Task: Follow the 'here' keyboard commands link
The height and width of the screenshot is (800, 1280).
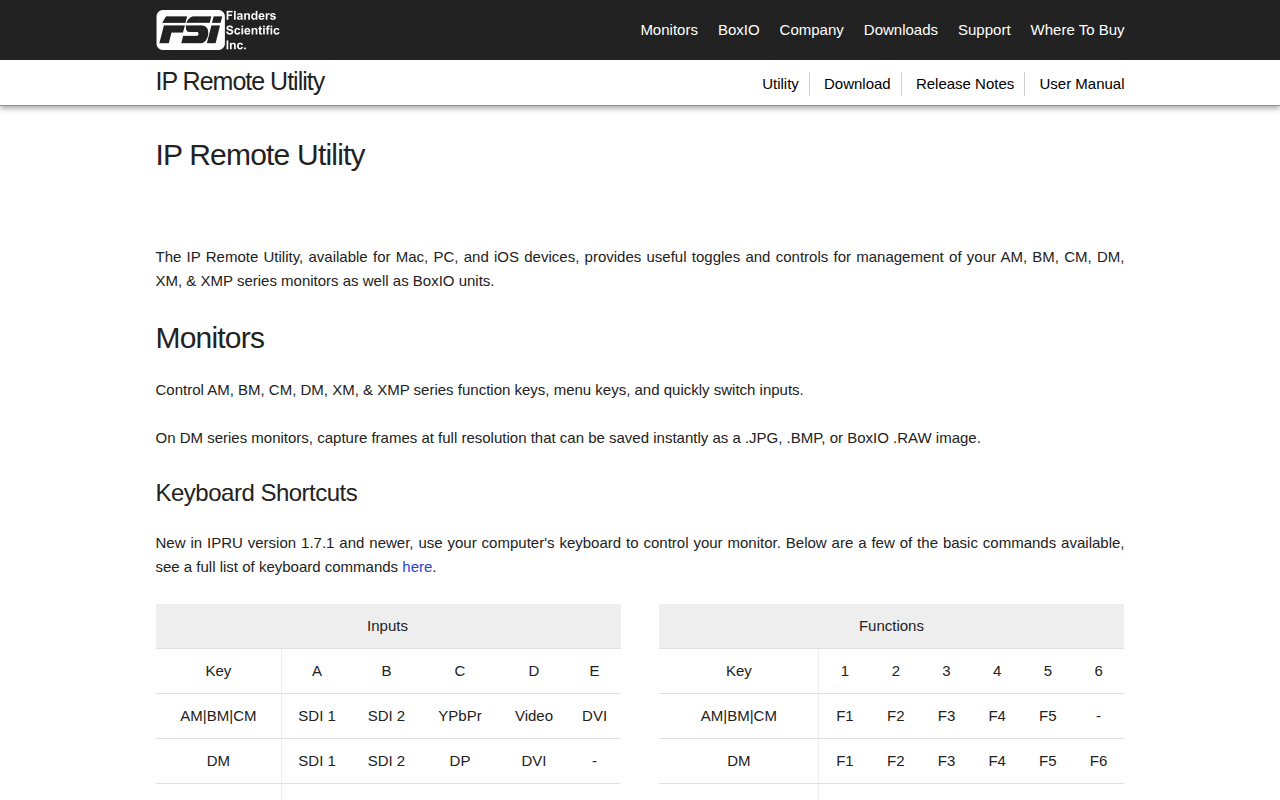Action: pos(417,567)
